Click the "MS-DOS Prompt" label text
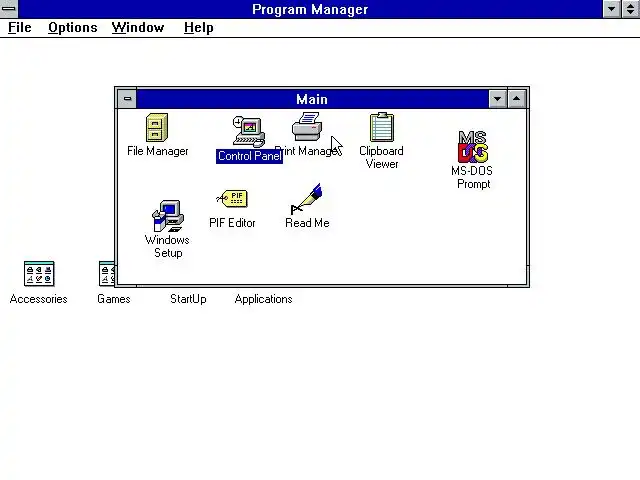 point(472,177)
